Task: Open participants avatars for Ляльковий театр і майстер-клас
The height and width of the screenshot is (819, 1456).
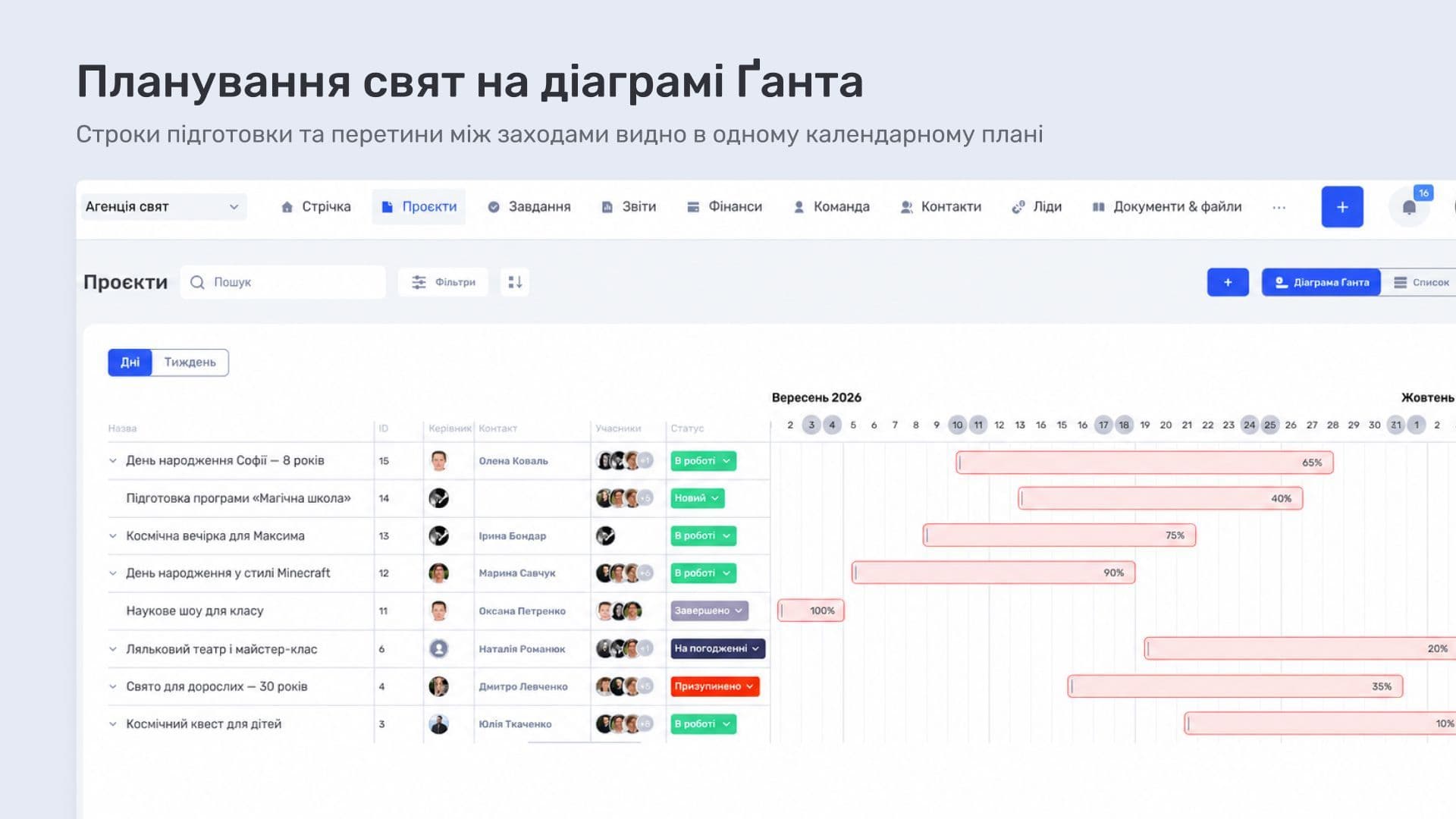Action: (624, 649)
